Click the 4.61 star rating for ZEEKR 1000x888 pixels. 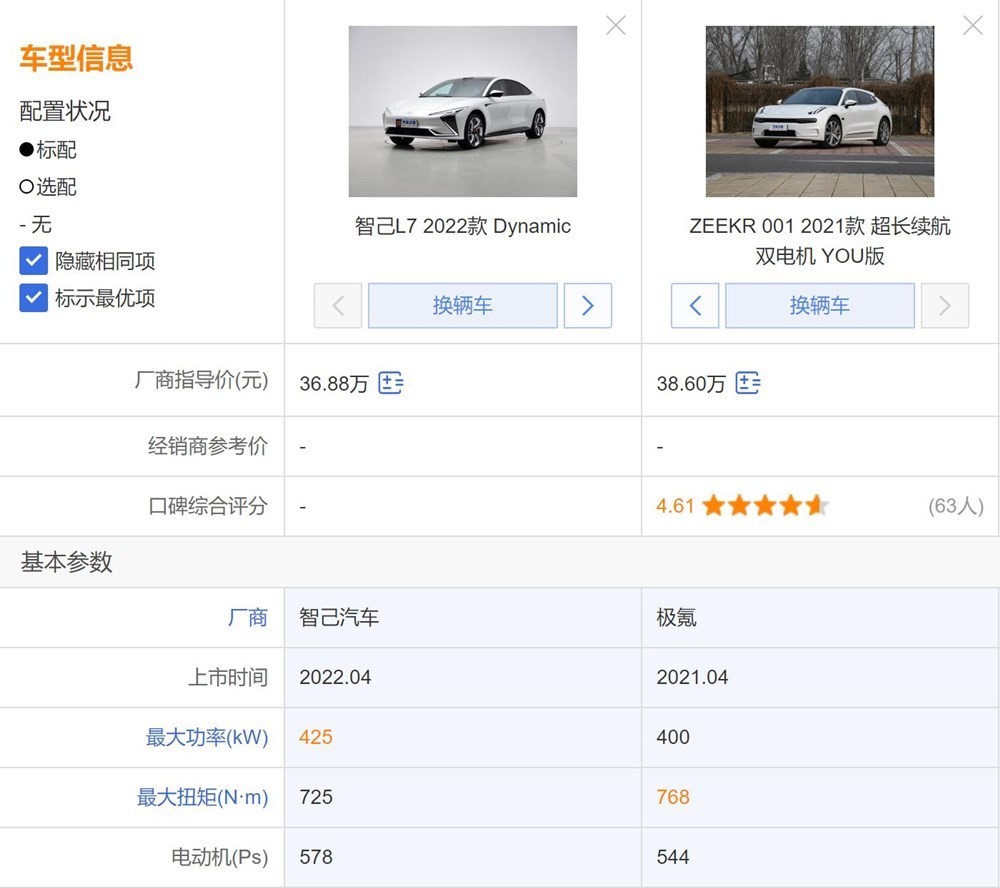(742, 506)
